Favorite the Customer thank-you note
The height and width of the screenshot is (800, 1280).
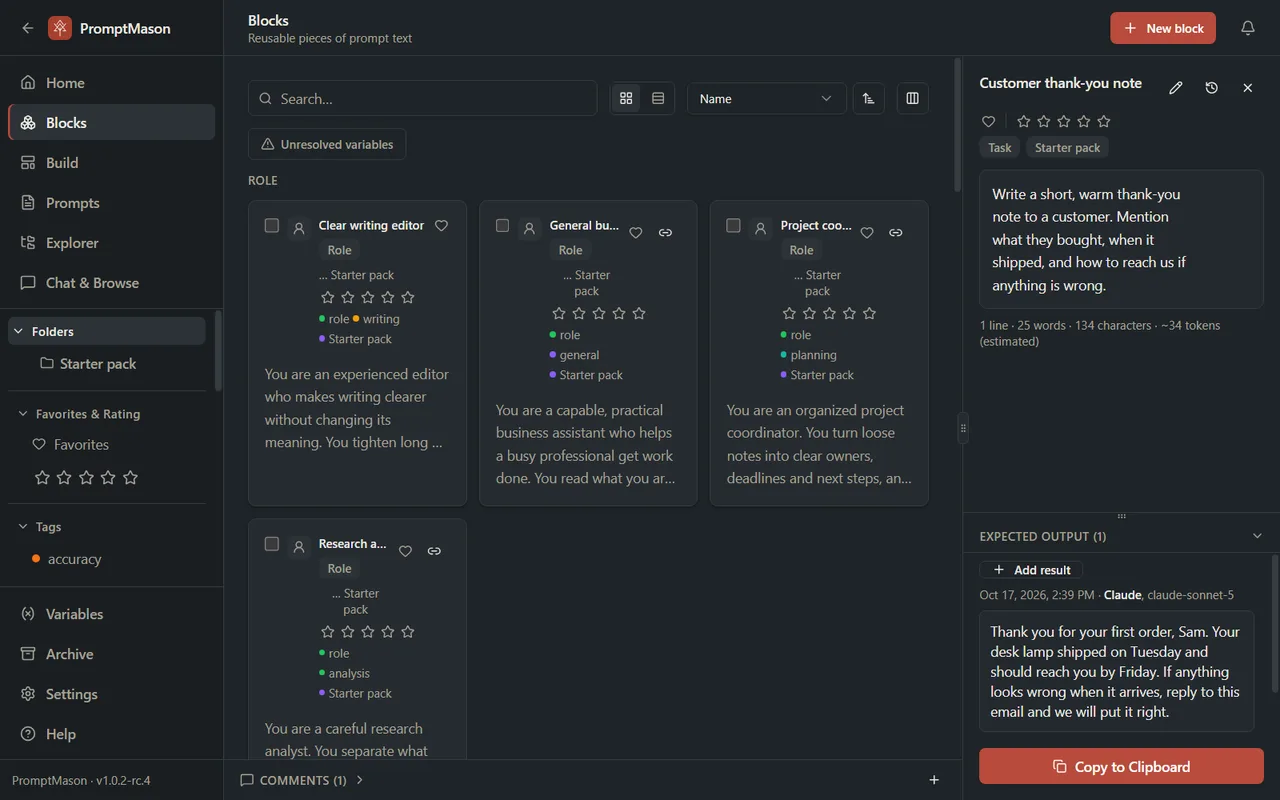988,121
